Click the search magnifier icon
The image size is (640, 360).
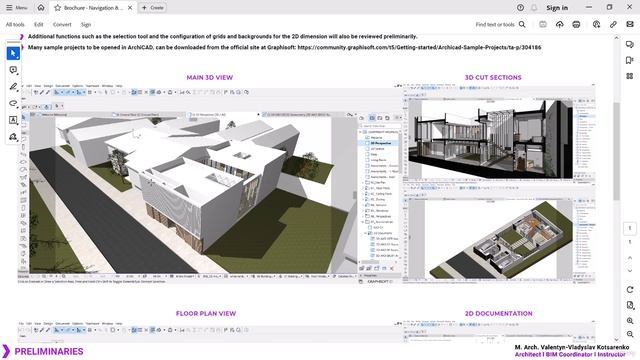[522, 24]
